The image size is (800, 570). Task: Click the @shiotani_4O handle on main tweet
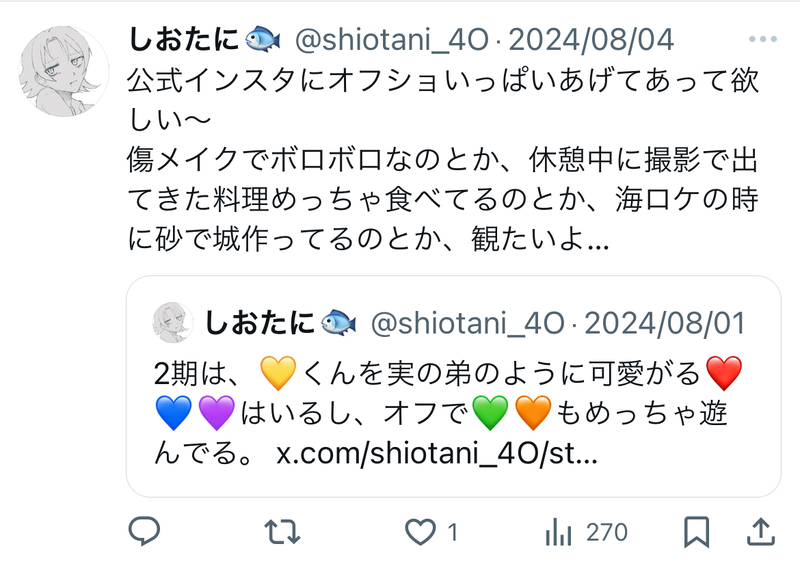[392, 40]
